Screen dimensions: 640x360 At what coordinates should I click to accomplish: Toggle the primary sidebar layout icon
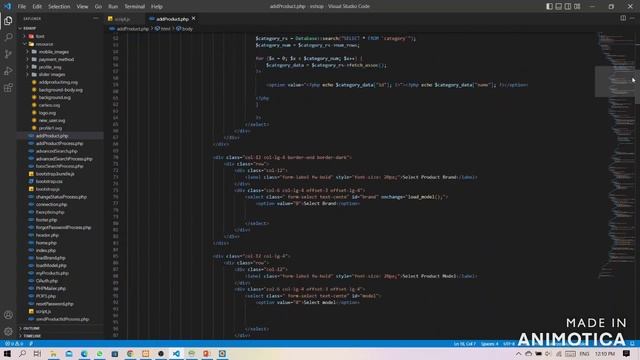tap(549, 7)
